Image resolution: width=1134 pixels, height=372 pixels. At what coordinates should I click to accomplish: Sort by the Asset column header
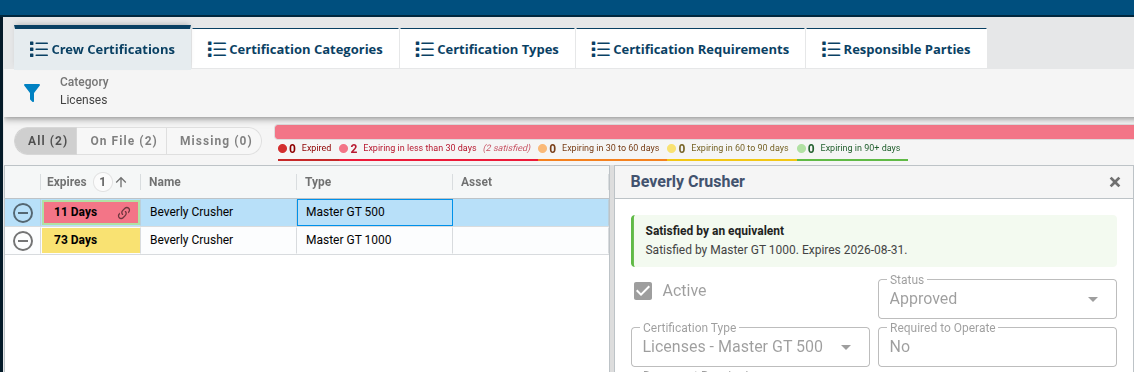tap(531, 182)
